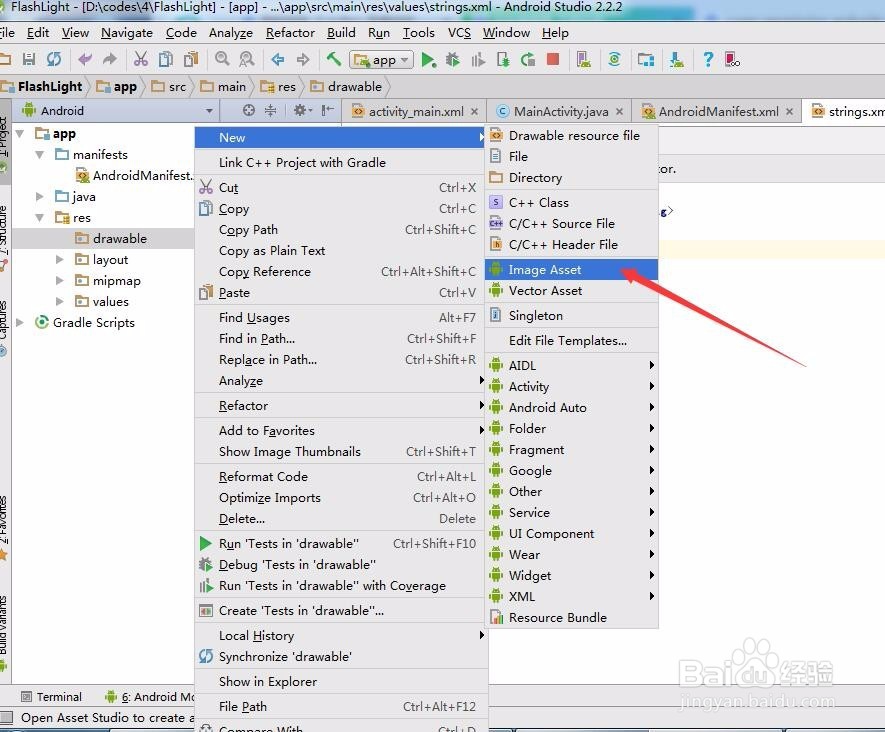Run the app using the green Run icon
885x732 pixels.
430,59
